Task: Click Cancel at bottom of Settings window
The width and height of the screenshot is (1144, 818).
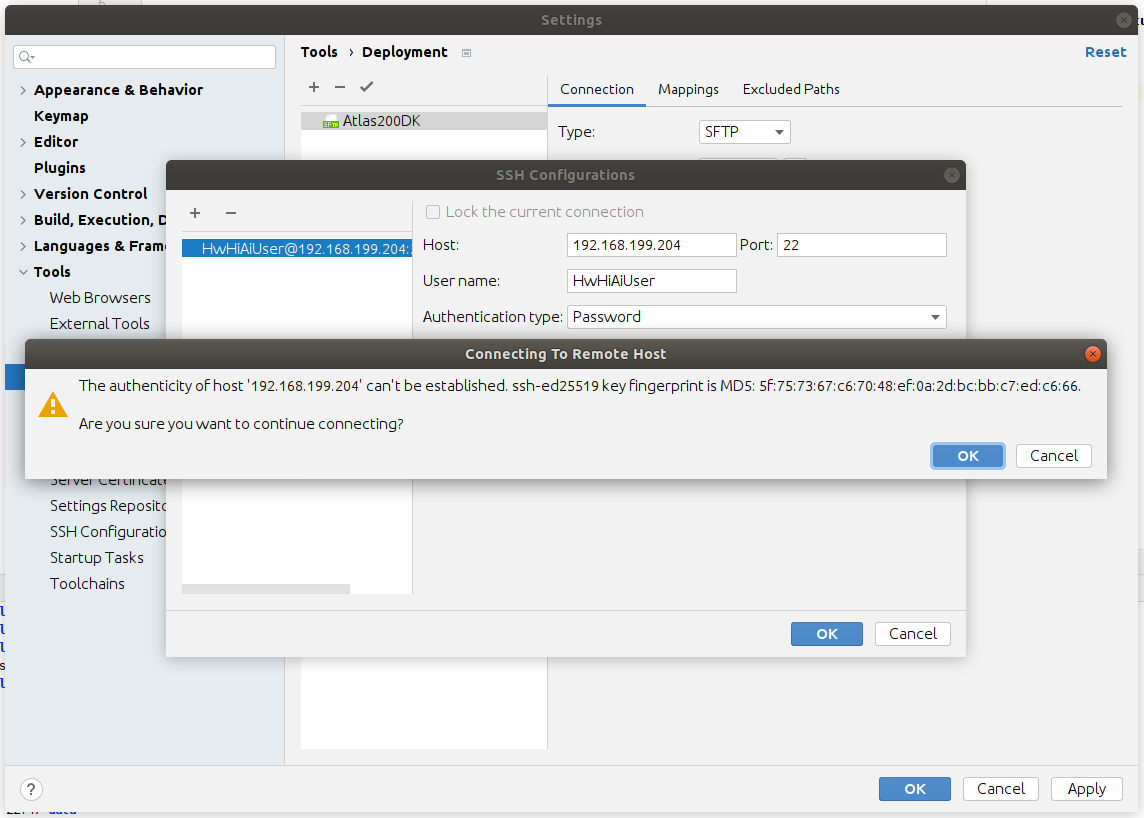Action: [1000, 789]
